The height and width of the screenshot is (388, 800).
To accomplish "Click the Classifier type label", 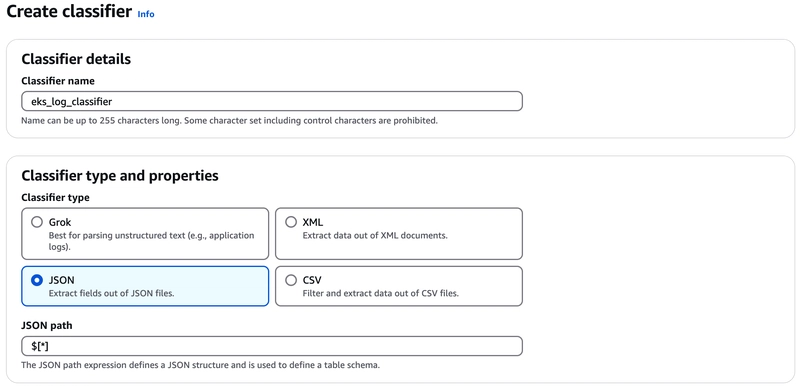I will (55, 198).
